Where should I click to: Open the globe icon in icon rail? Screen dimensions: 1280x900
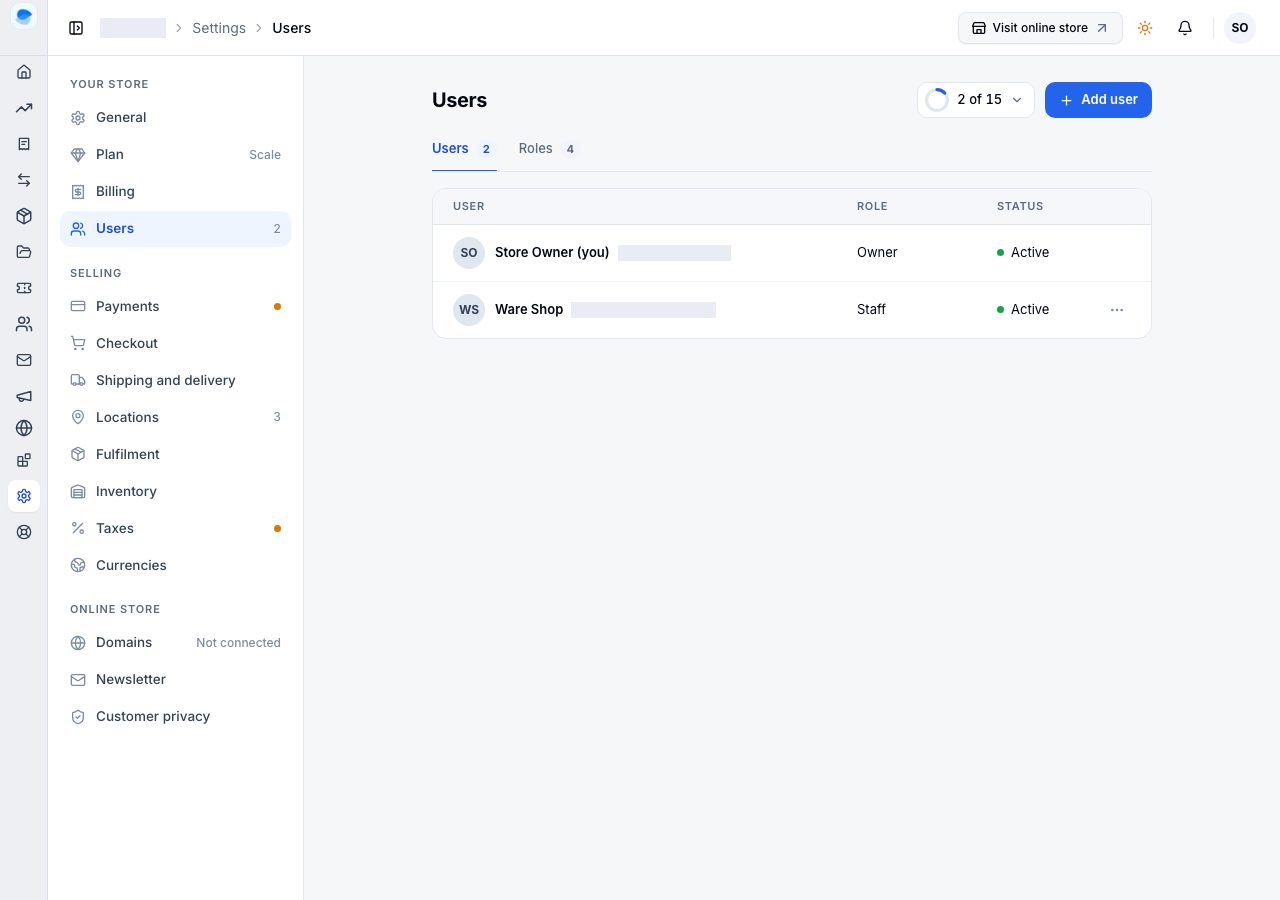coord(24,428)
